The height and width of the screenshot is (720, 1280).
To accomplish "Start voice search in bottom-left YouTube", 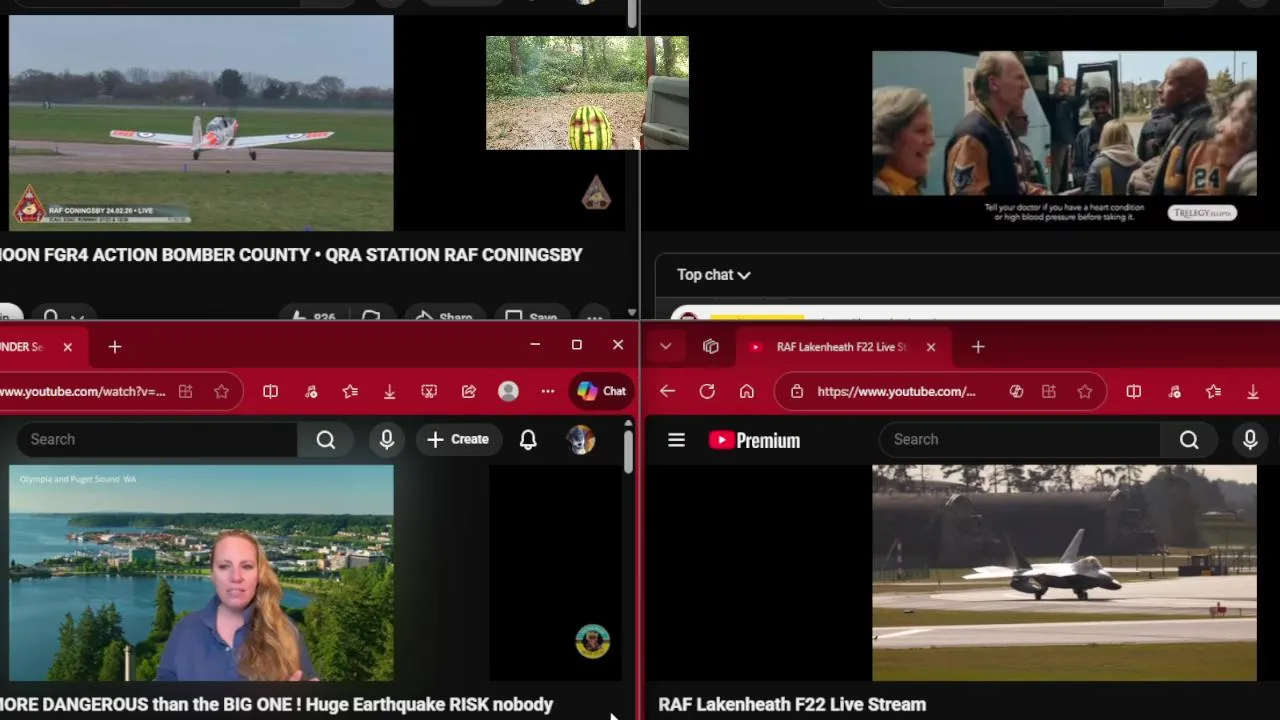I will click(387, 439).
